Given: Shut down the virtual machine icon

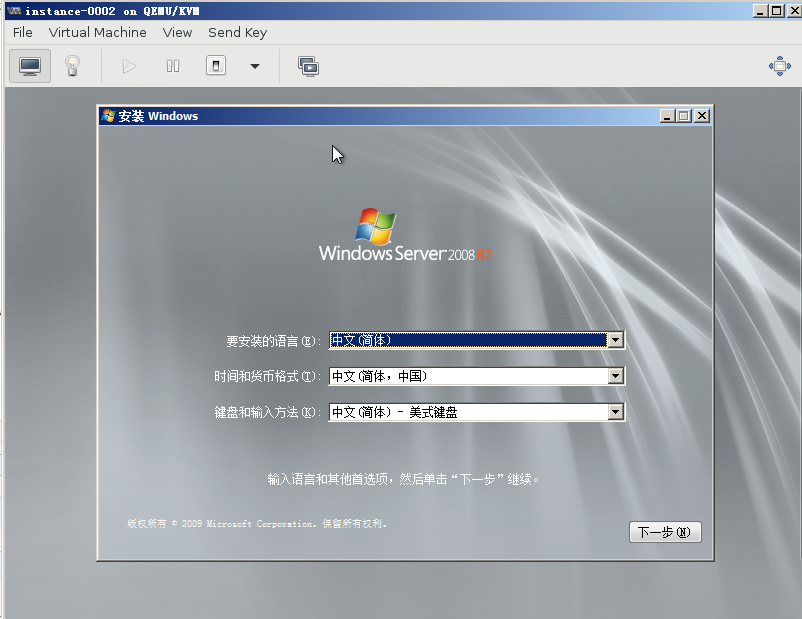Looking at the screenshot, I should (x=216, y=66).
